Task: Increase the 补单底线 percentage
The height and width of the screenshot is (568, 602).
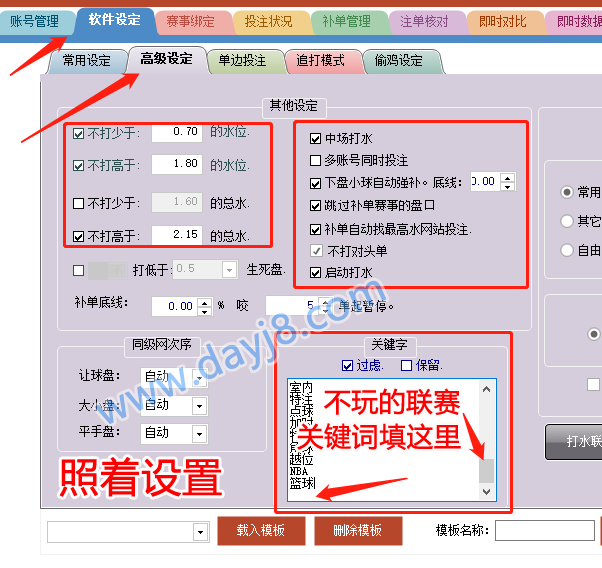Action: [x=205, y=303]
